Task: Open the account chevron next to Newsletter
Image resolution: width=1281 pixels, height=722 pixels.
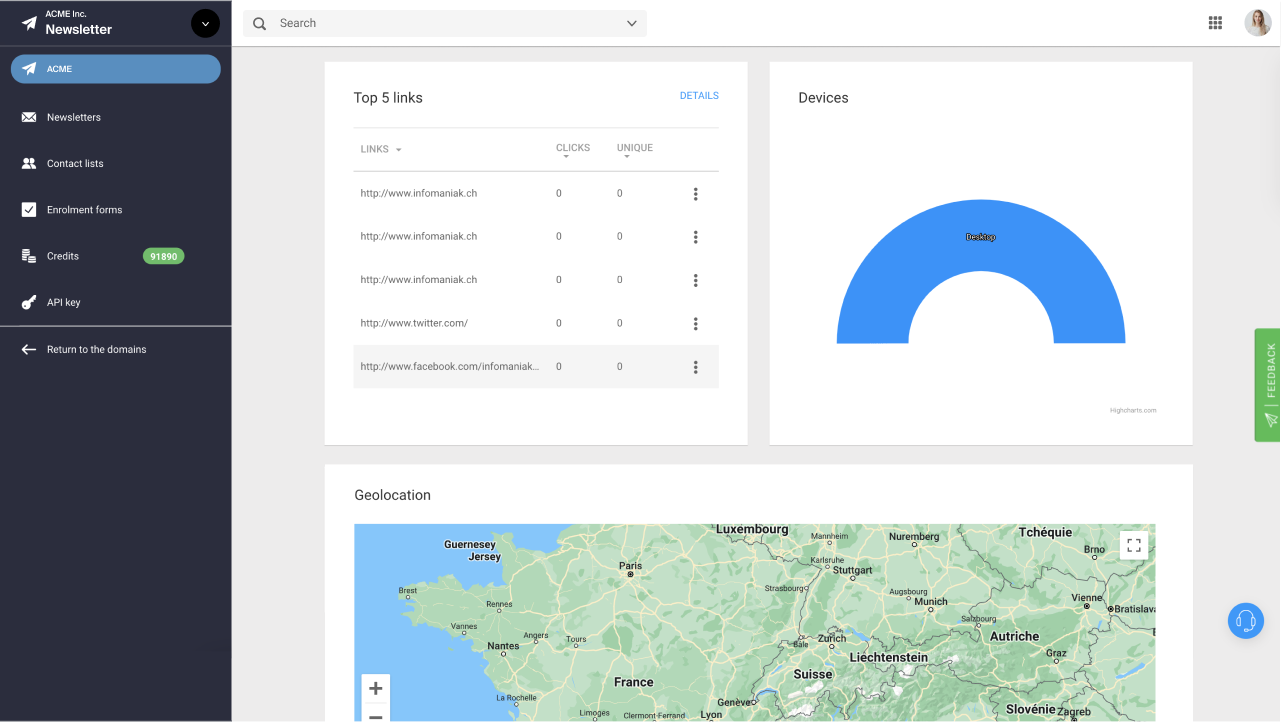Action: pyautogui.click(x=204, y=22)
